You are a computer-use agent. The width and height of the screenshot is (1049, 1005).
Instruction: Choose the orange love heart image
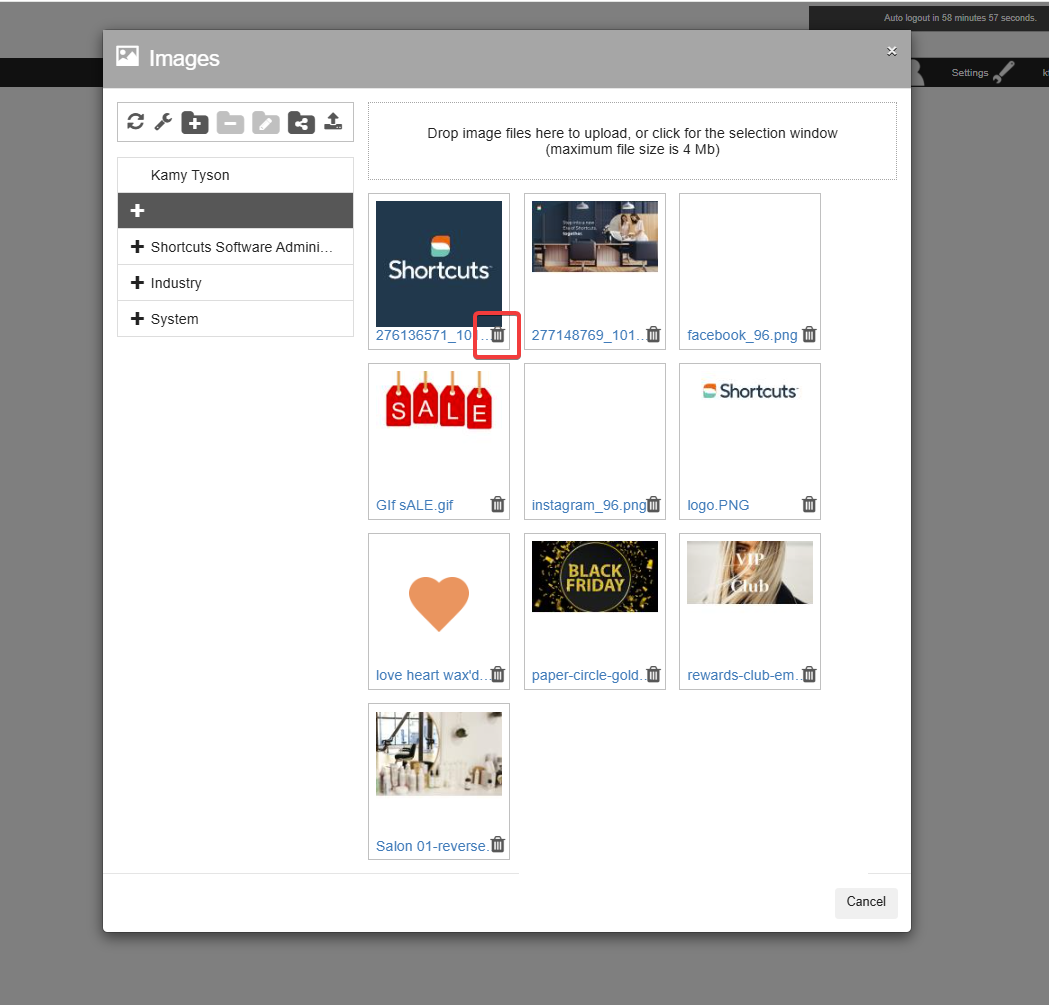coord(439,603)
